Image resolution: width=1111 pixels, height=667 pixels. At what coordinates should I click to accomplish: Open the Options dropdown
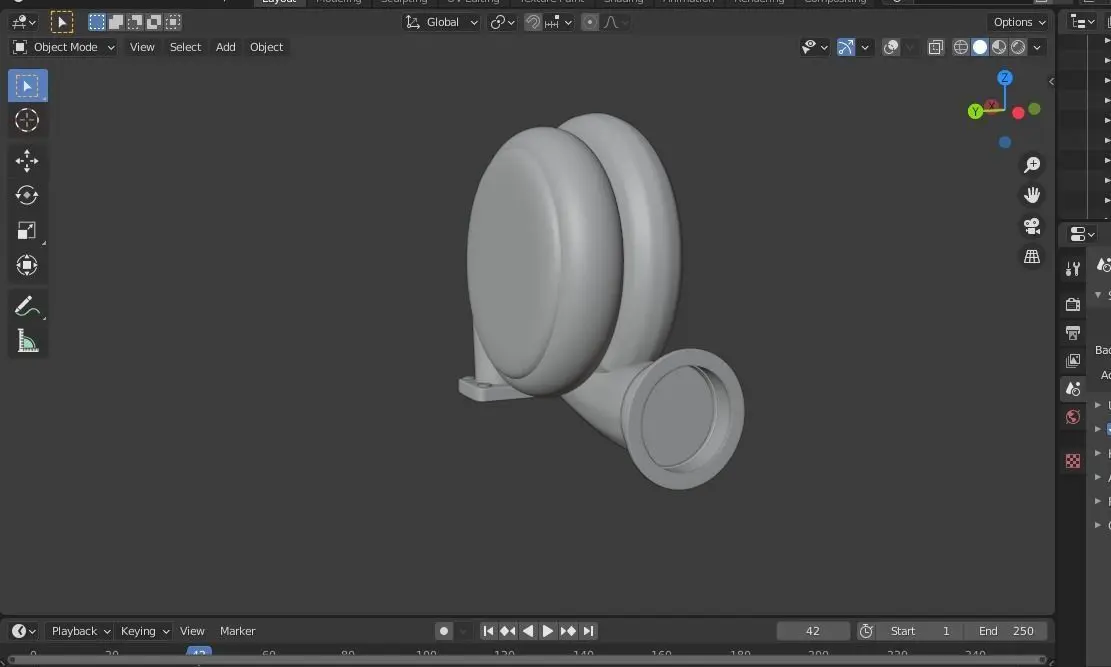point(1019,23)
